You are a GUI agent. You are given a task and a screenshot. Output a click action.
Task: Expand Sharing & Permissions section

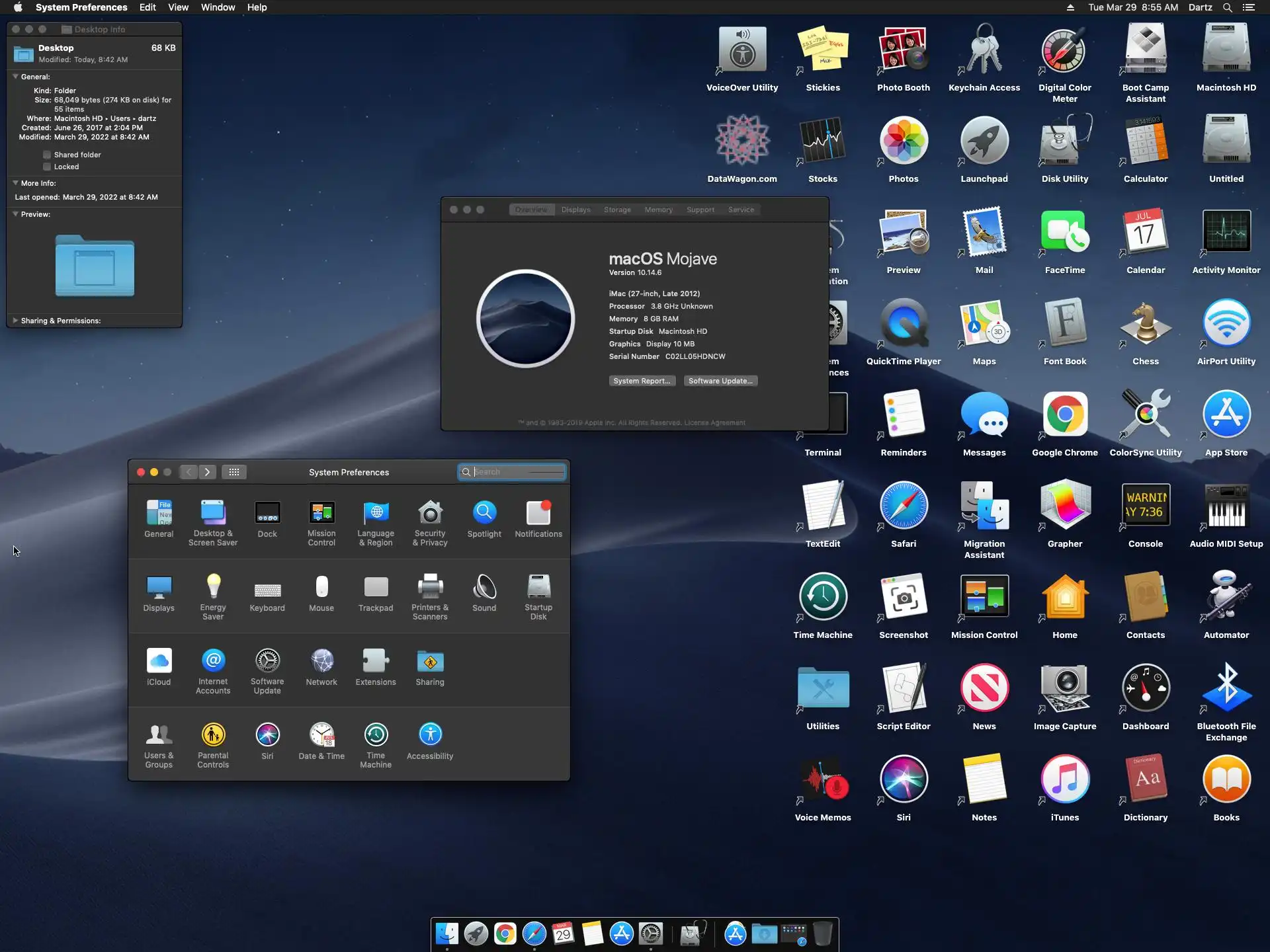tap(15, 321)
